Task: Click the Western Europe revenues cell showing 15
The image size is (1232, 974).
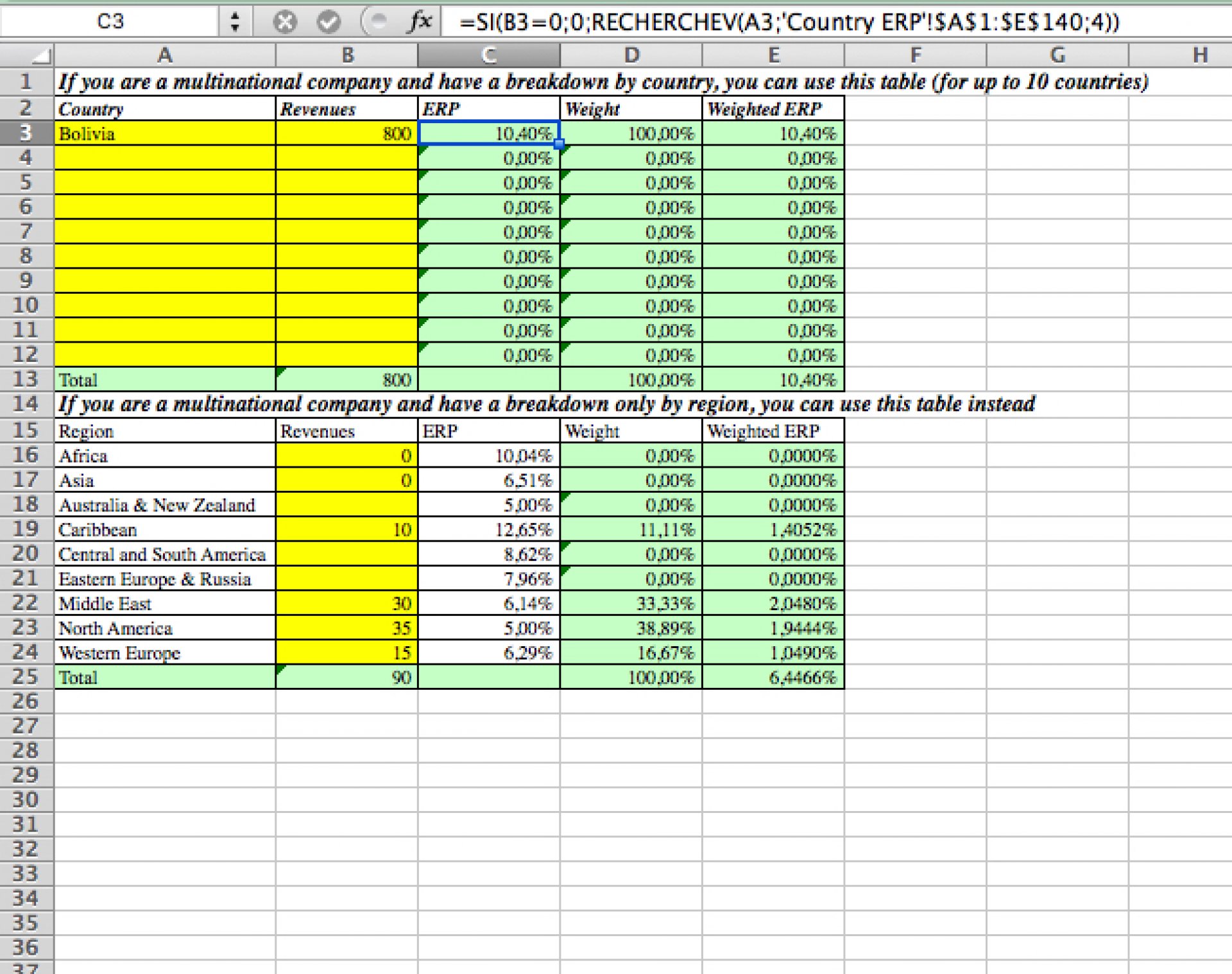Action: click(346, 653)
